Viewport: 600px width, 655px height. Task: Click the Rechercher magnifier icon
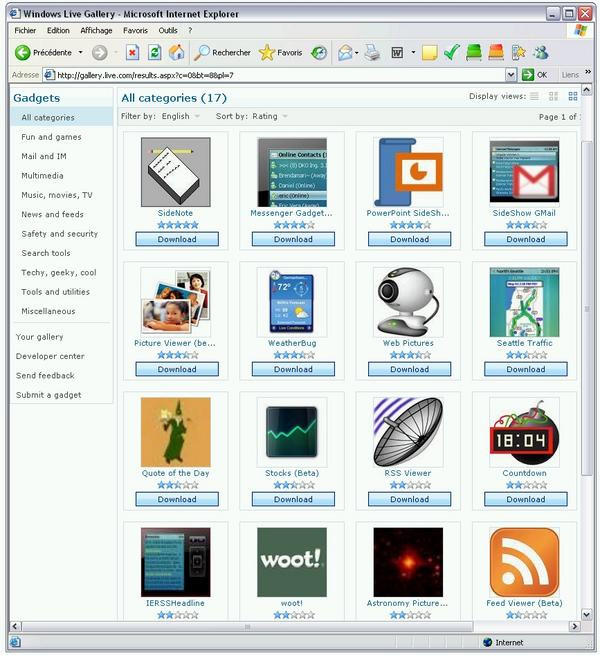click(x=202, y=53)
